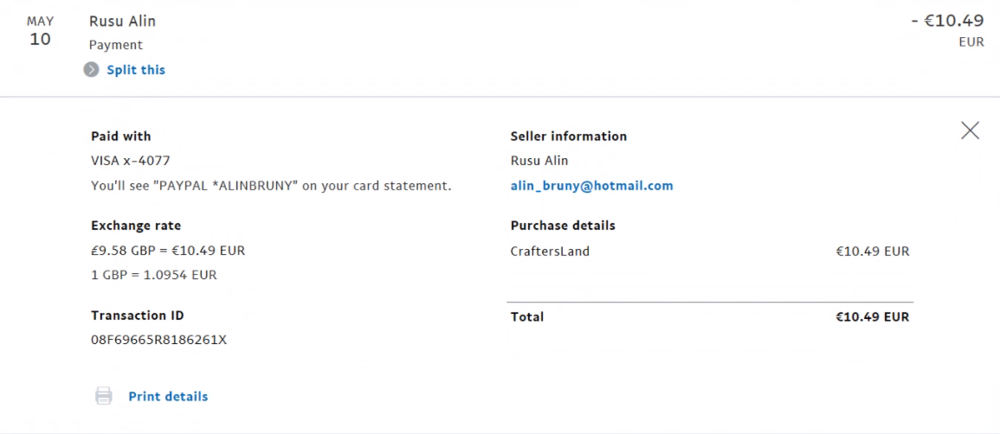Click the Exchange rate heading
The height and width of the screenshot is (434, 1000).
tap(136, 226)
